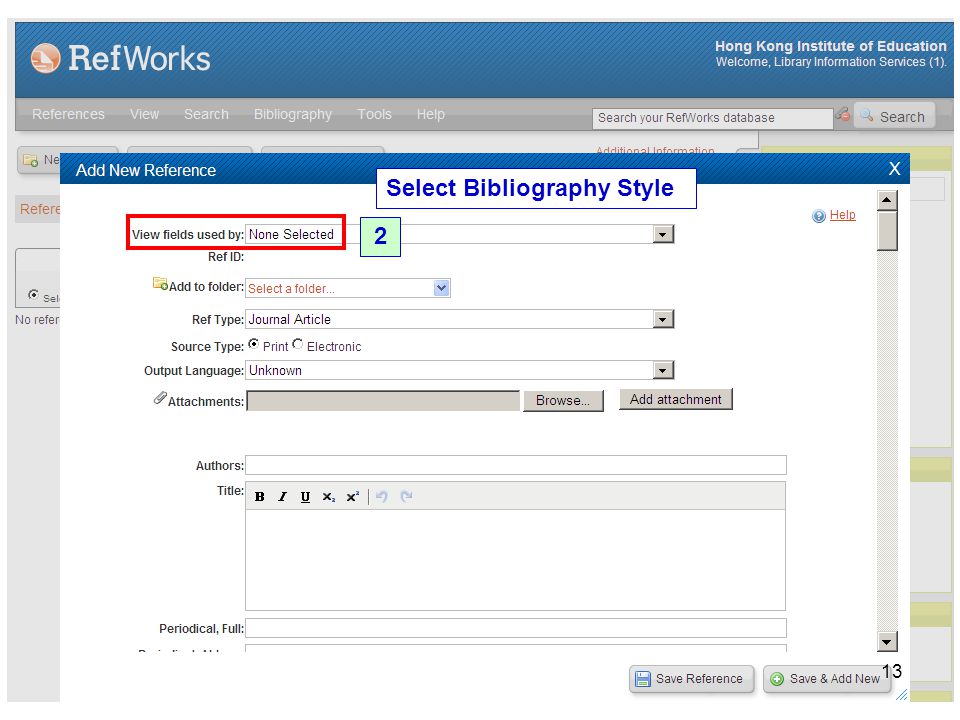Open the Search menu
The width and height of the screenshot is (960, 720).
pos(206,114)
